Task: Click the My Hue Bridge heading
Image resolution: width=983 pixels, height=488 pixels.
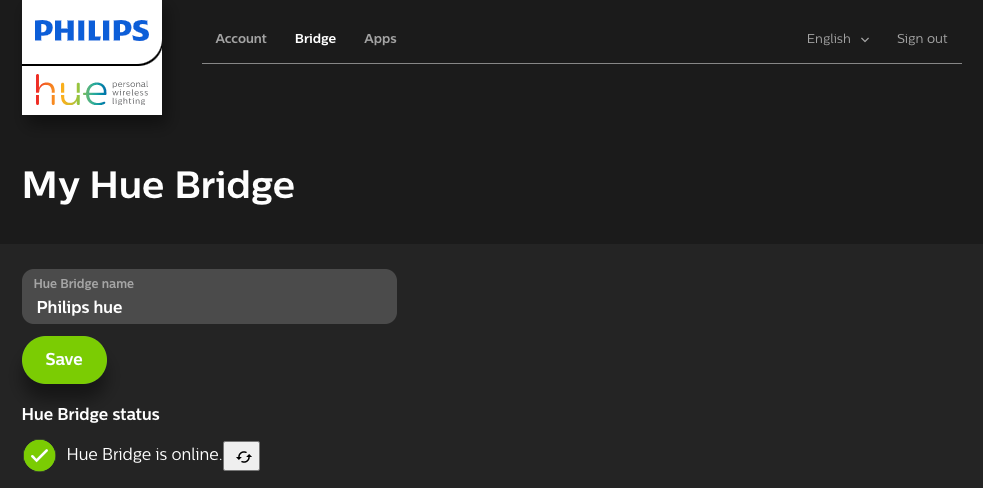Action: pyautogui.click(x=158, y=186)
